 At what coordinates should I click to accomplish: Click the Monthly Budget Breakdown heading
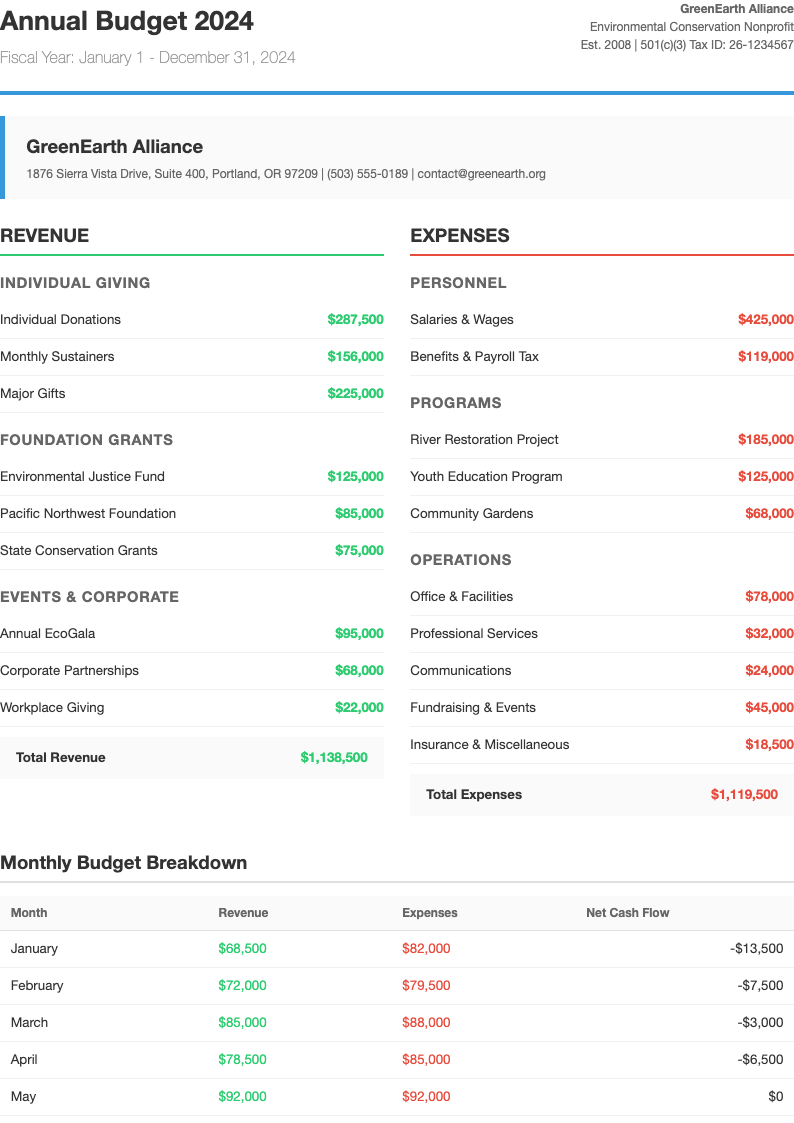pos(124,863)
